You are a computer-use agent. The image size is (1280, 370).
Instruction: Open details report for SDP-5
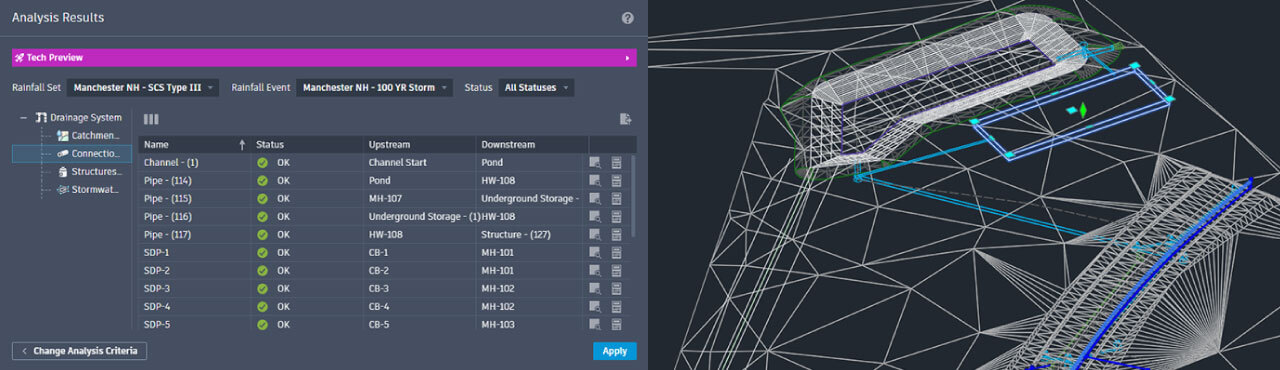tap(617, 324)
